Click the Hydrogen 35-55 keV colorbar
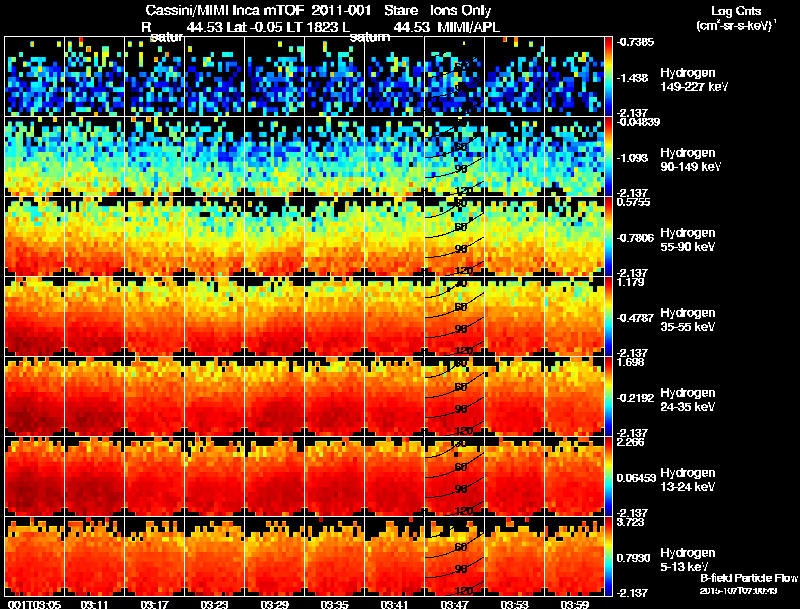This screenshot has height=609, width=800. 608,317
